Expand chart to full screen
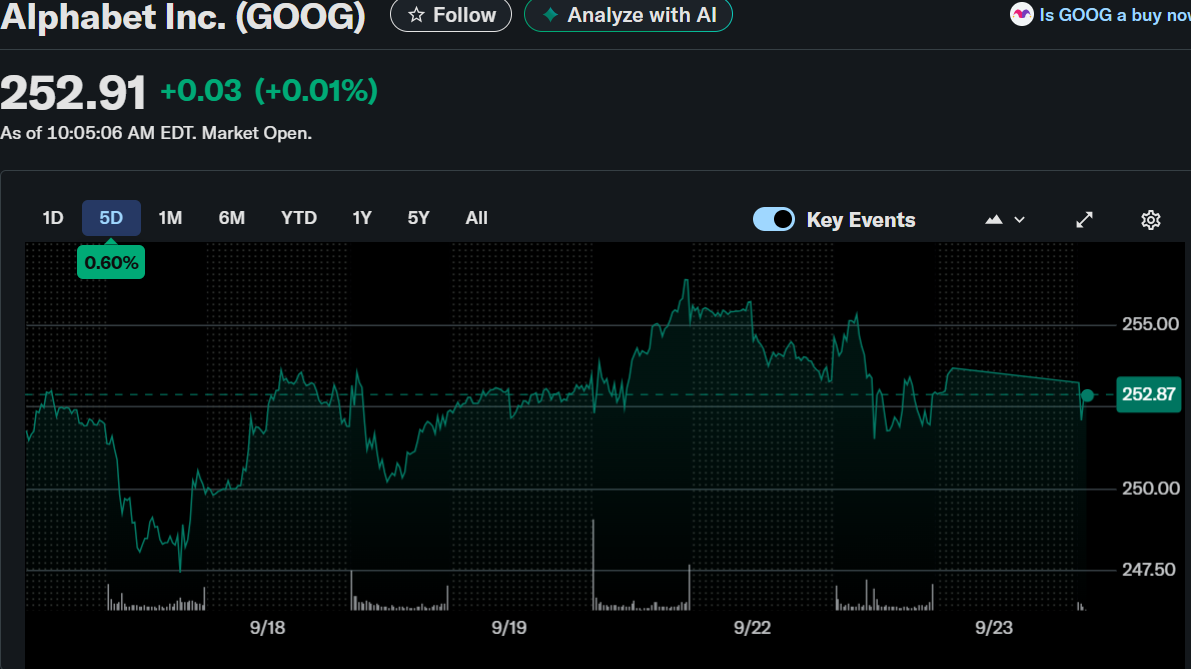The width and height of the screenshot is (1191, 669). tap(1085, 220)
